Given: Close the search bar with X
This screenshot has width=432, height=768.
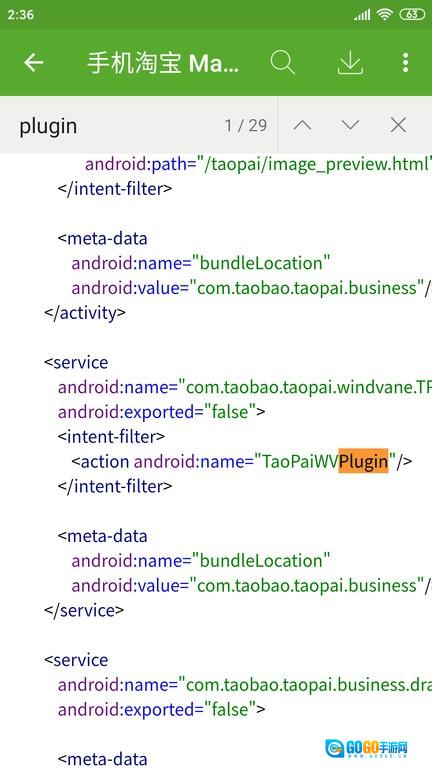Looking at the screenshot, I should [x=398, y=125].
